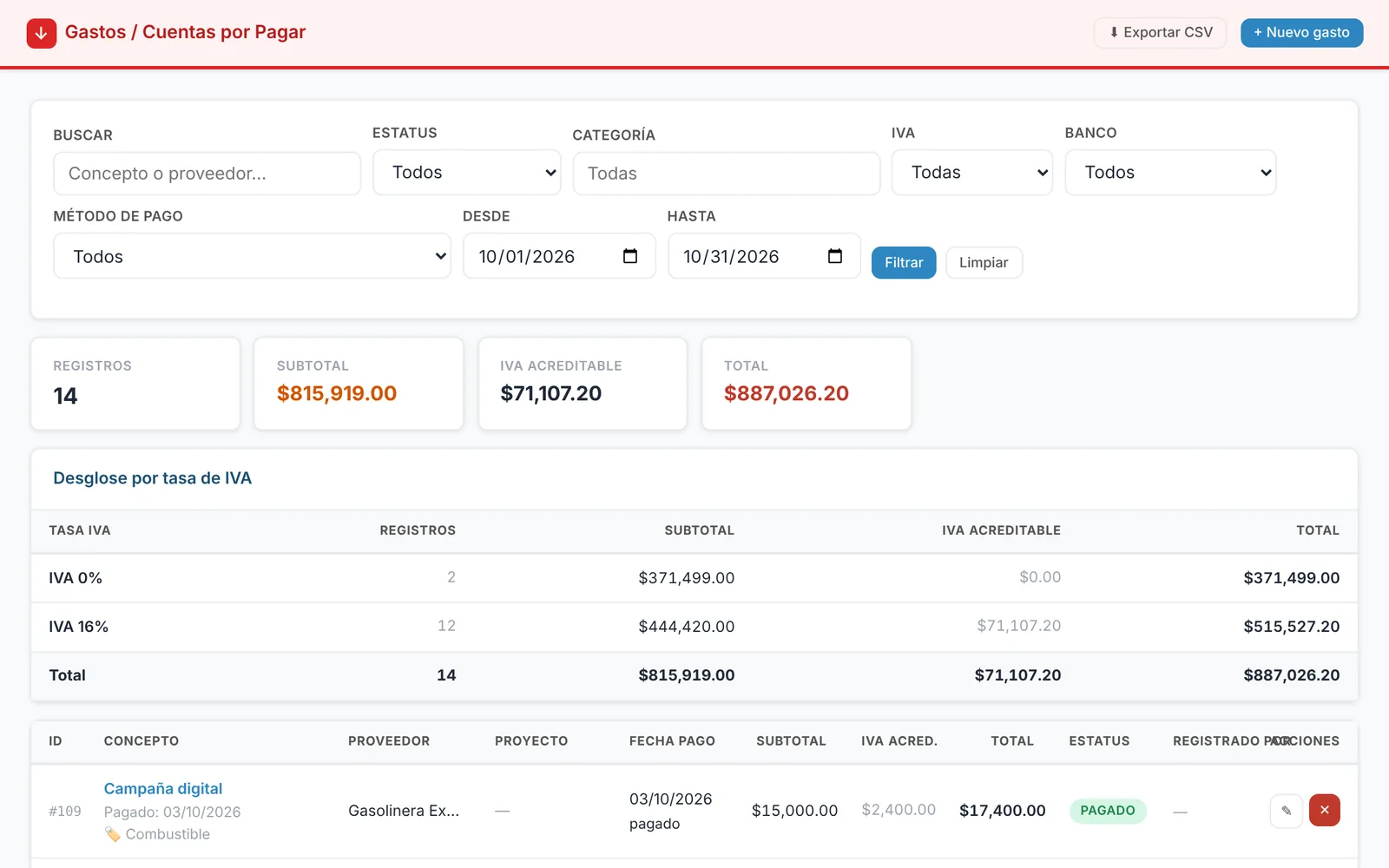
Task: Click the Proveedor column header
Action: click(x=389, y=741)
